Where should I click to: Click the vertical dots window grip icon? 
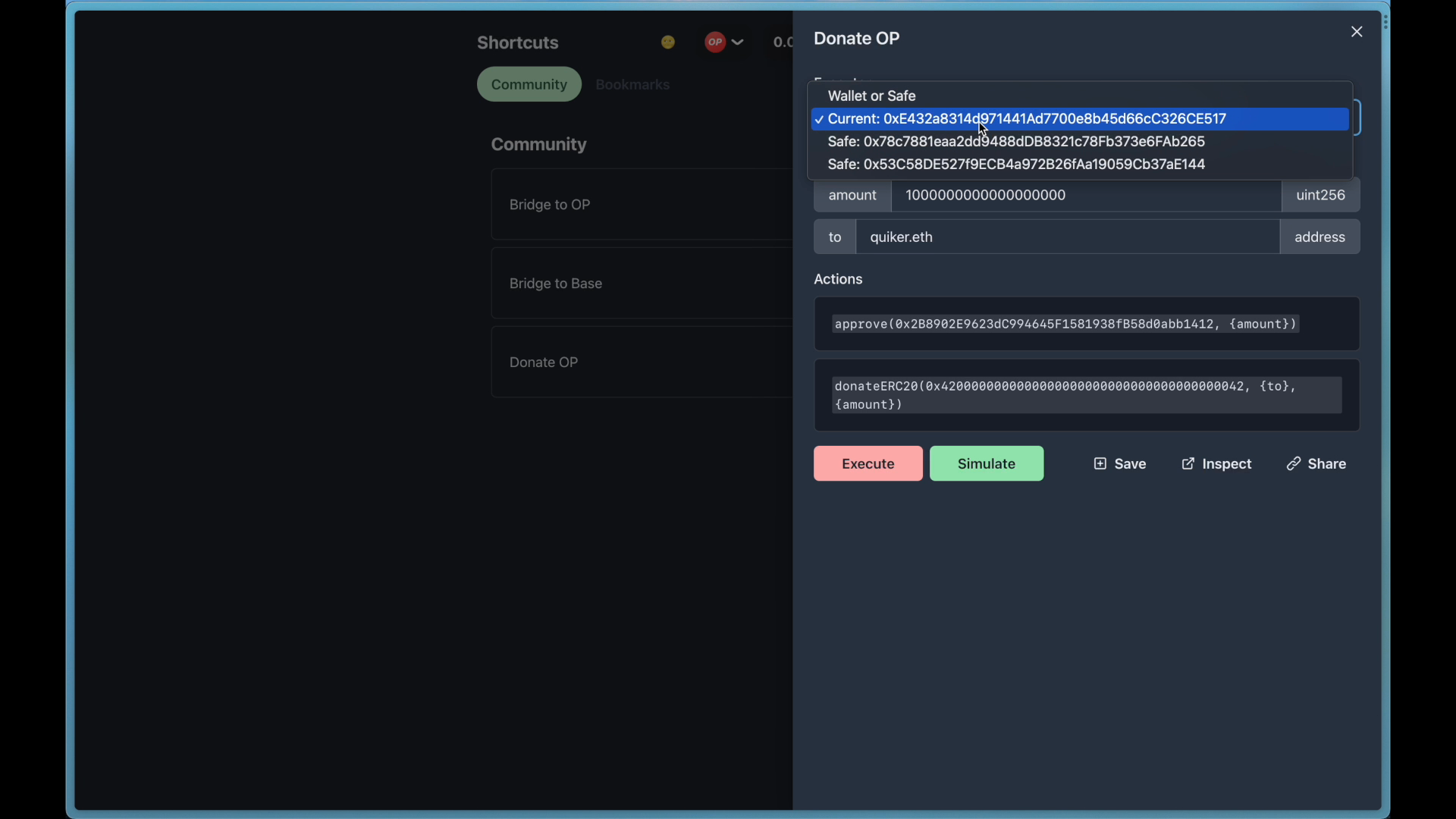click(1385, 21)
